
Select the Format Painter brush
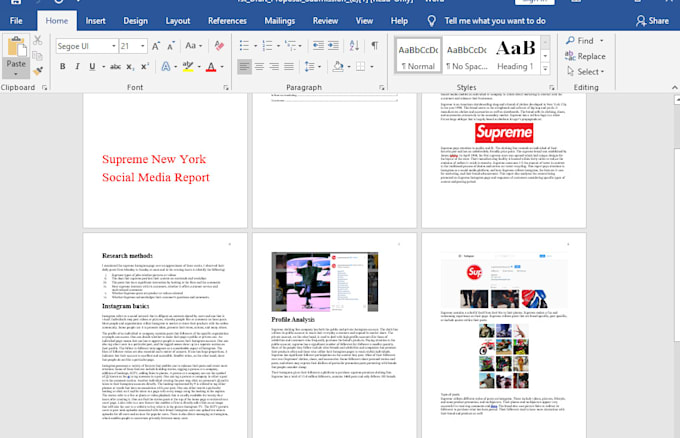[38, 71]
